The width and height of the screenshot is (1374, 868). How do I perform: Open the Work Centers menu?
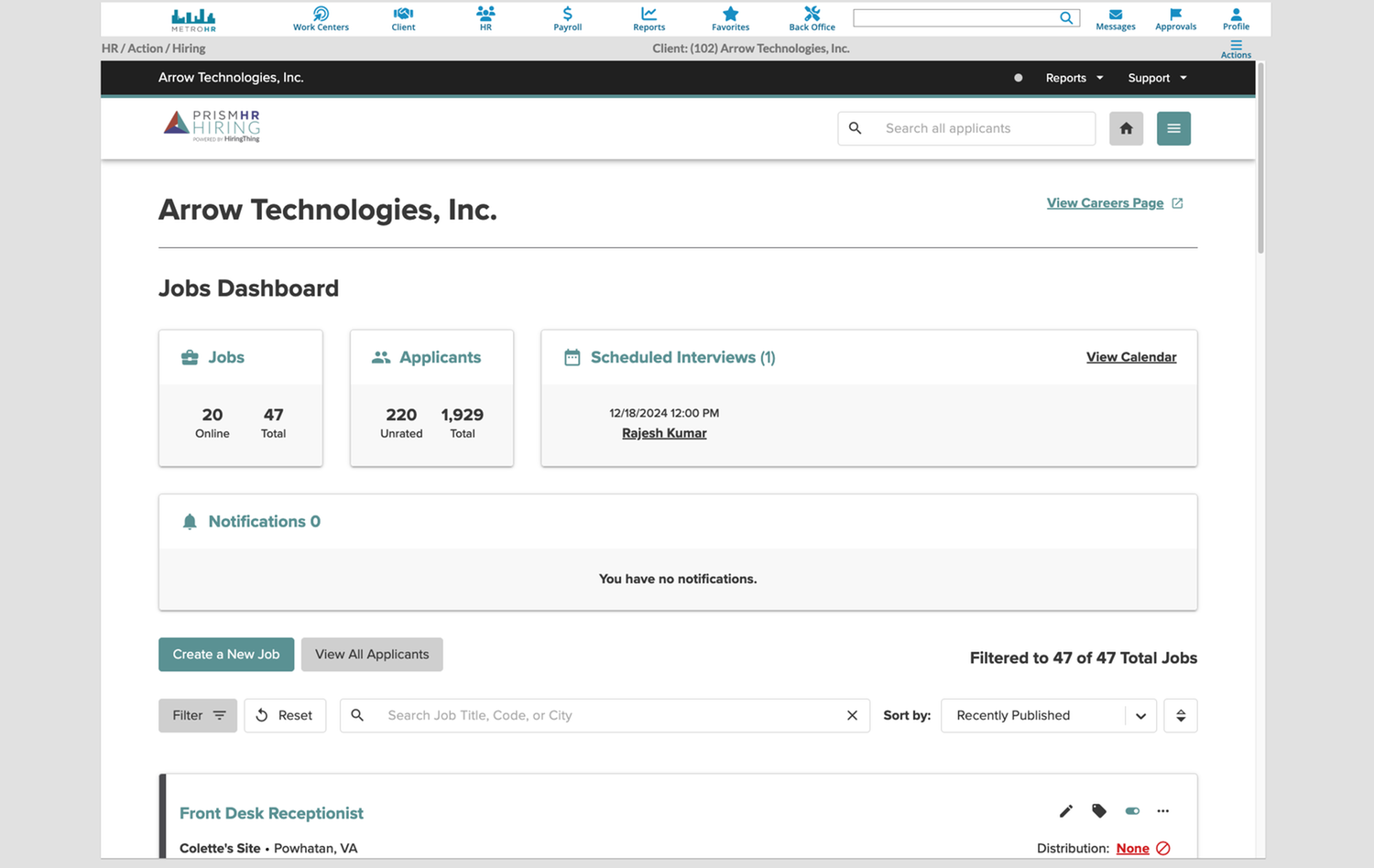tap(321, 18)
